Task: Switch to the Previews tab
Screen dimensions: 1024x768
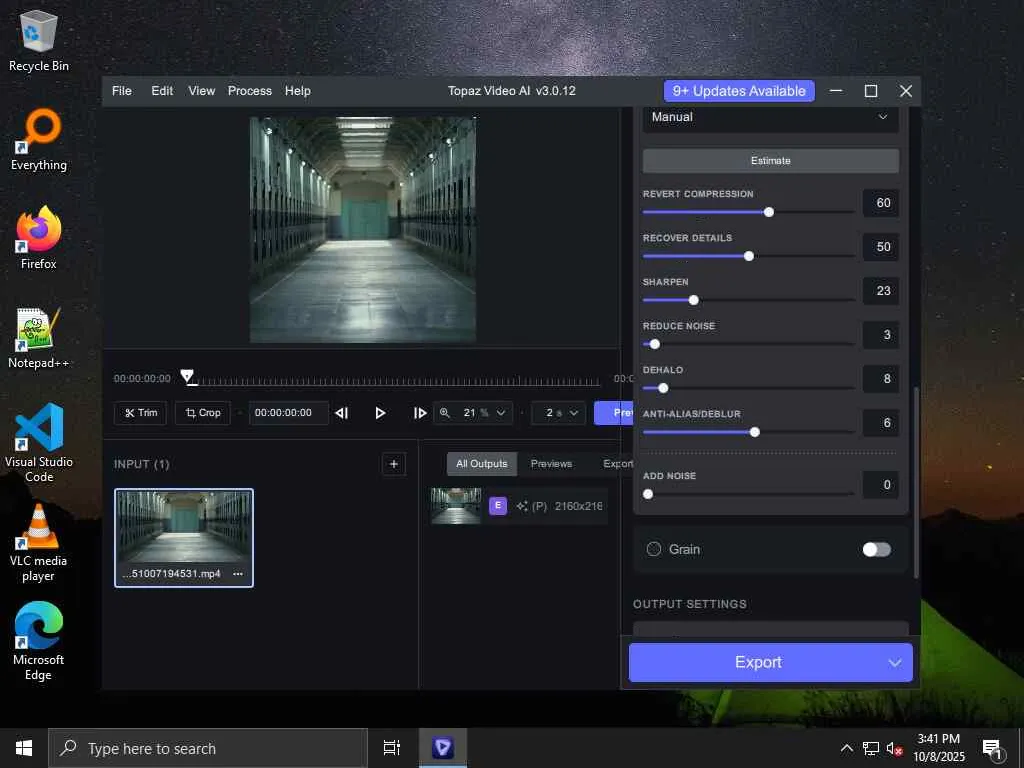Action: point(551,464)
